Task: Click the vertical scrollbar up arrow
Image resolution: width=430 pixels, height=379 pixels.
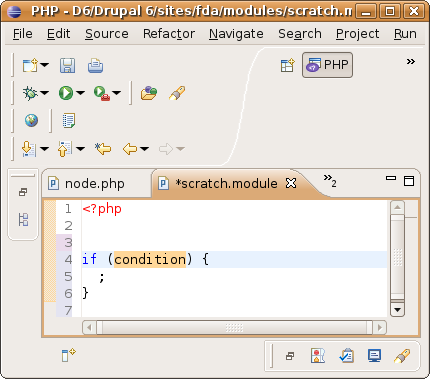Action: pyautogui.click(x=397, y=208)
